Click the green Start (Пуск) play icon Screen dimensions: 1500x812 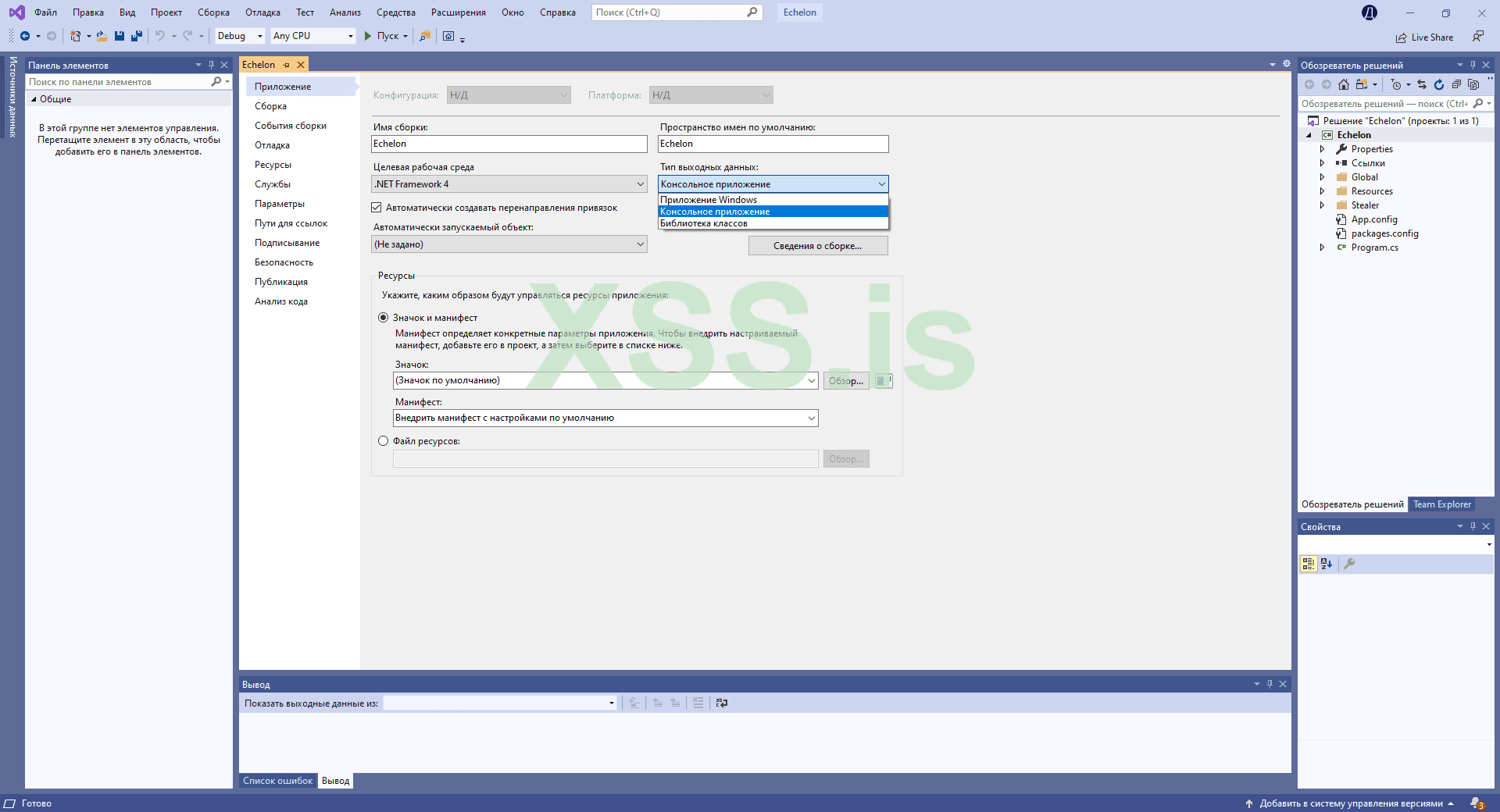pos(368,36)
